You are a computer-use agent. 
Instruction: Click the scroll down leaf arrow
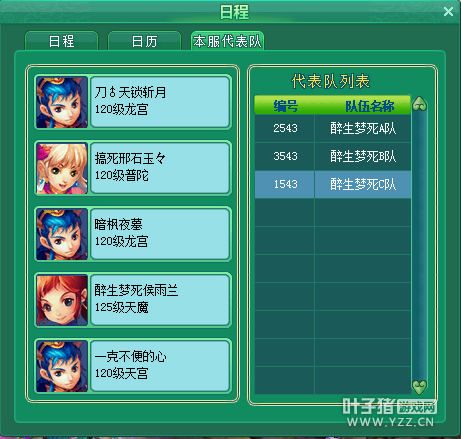(x=419, y=387)
